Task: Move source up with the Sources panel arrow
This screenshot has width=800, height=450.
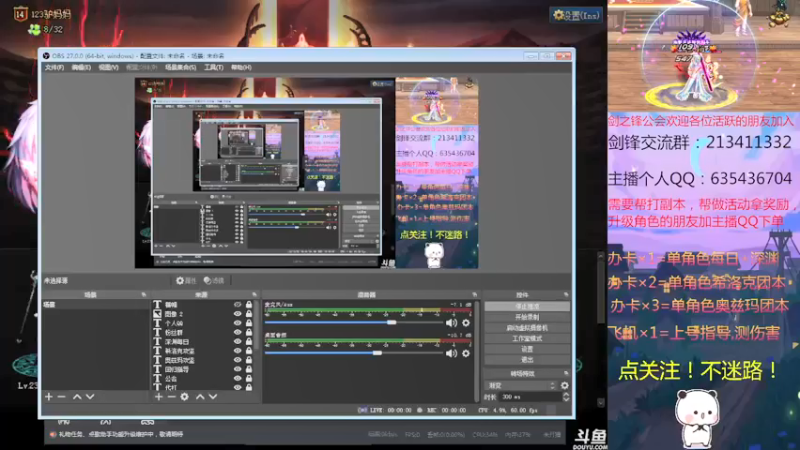Action: pyautogui.click(x=200, y=396)
